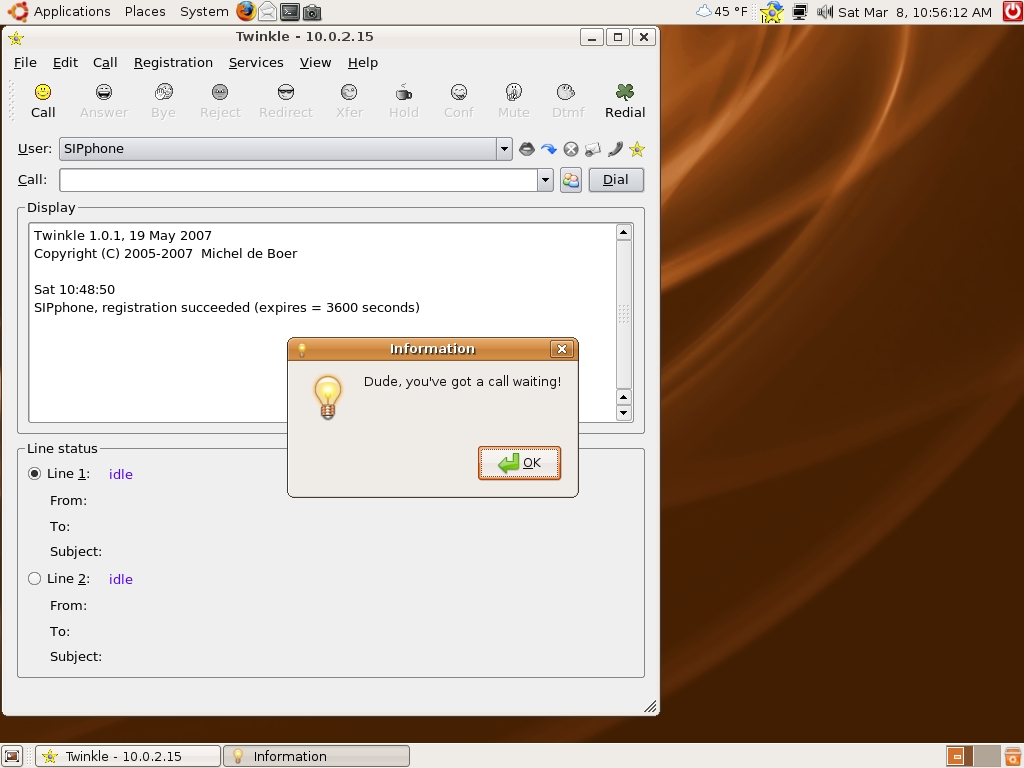Open the address book people icon
1024x768 pixels.
pos(571,180)
